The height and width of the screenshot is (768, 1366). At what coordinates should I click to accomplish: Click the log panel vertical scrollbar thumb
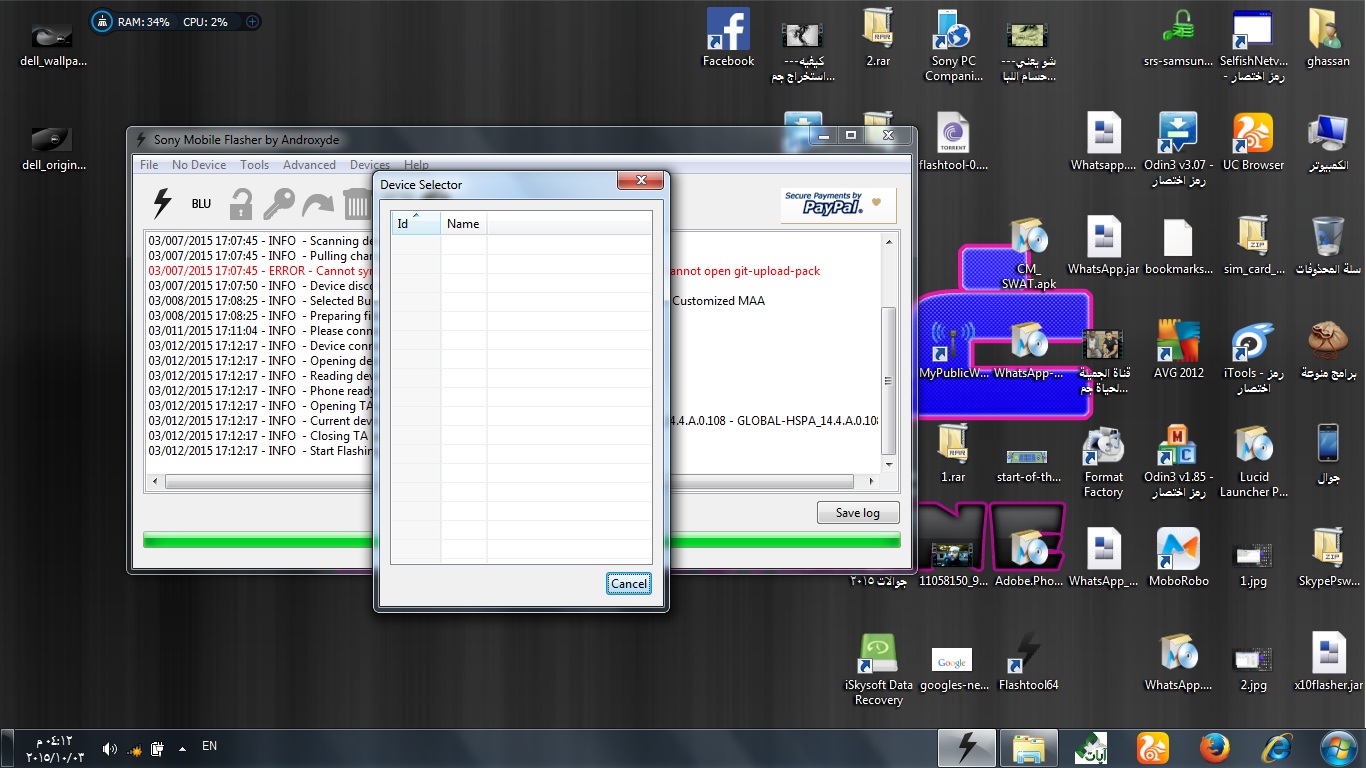click(889, 381)
